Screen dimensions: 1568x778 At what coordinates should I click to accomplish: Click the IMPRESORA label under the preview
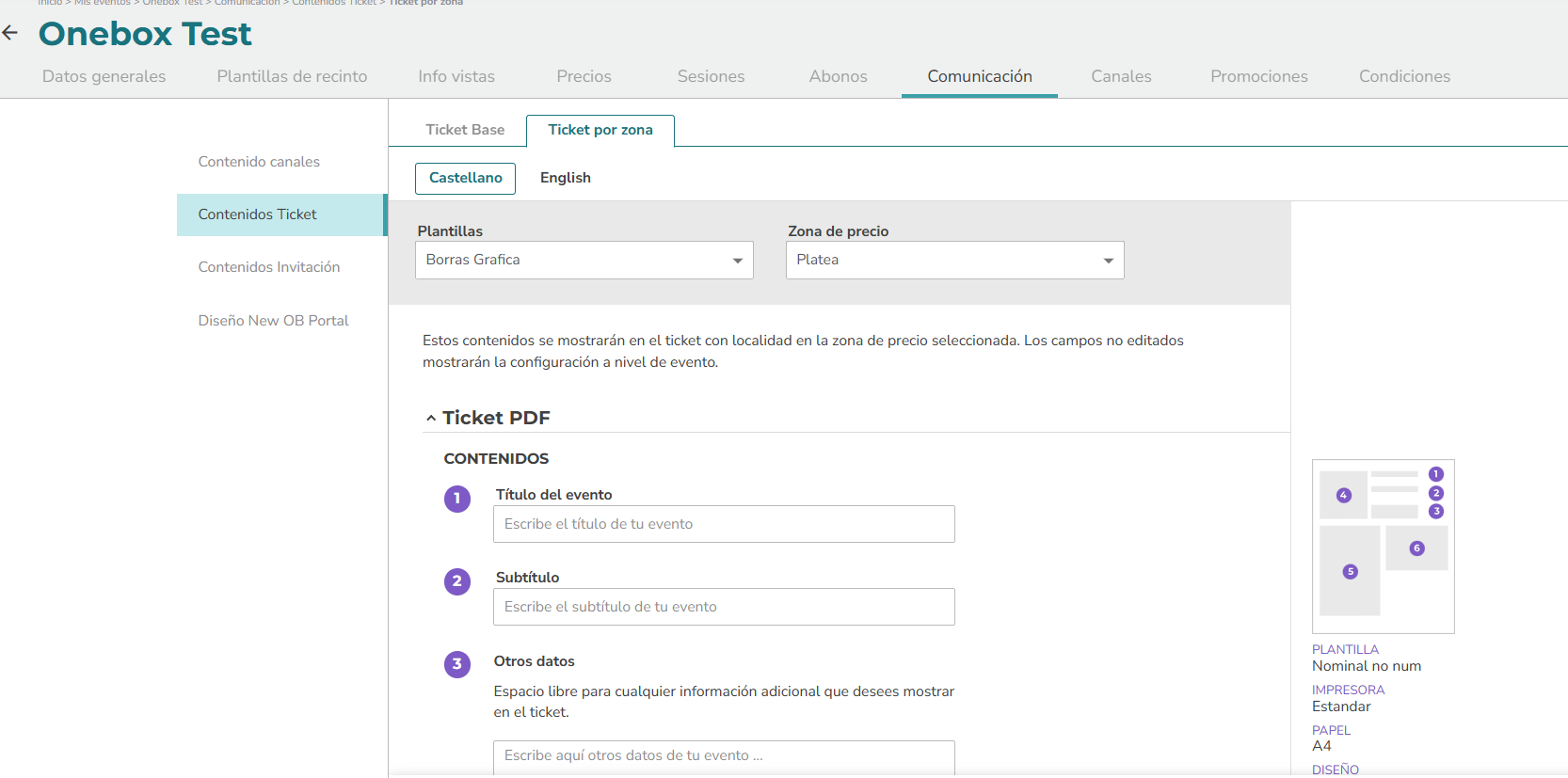click(x=1348, y=690)
